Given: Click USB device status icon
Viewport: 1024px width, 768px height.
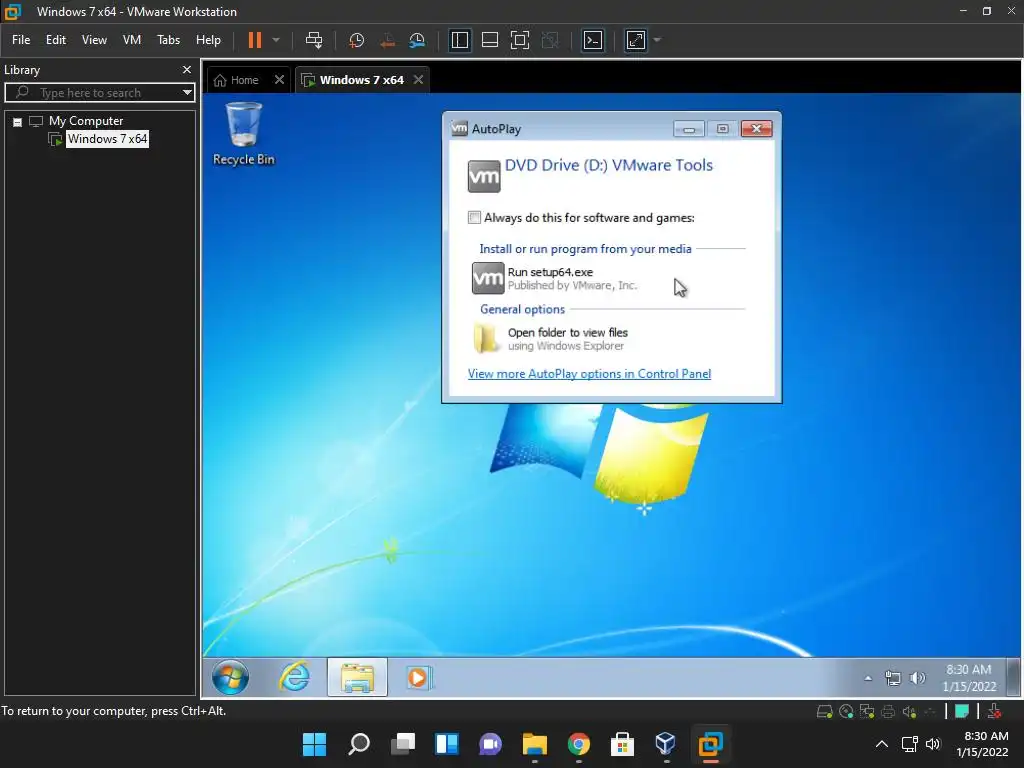Looking at the screenshot, I should point(930,711).
